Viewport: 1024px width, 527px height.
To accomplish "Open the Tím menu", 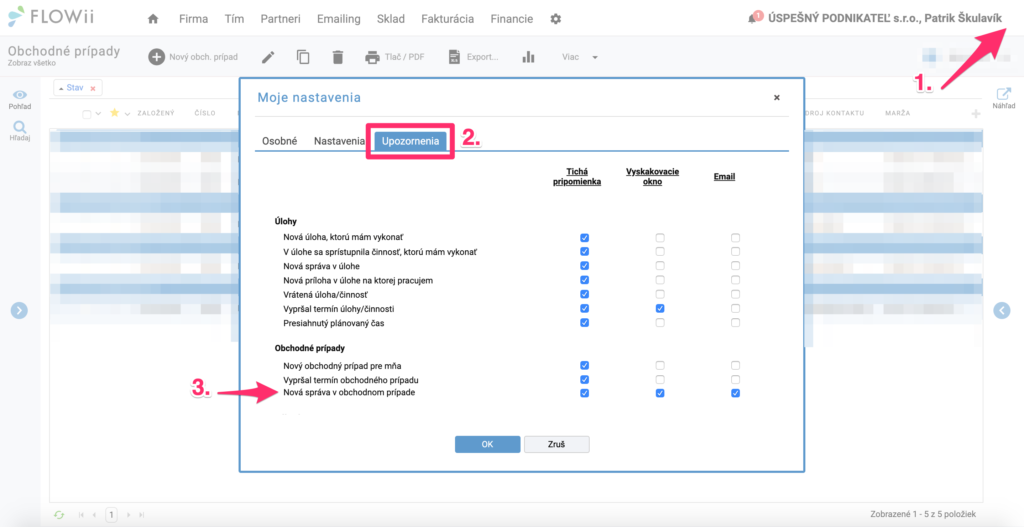I will (234, 19).
